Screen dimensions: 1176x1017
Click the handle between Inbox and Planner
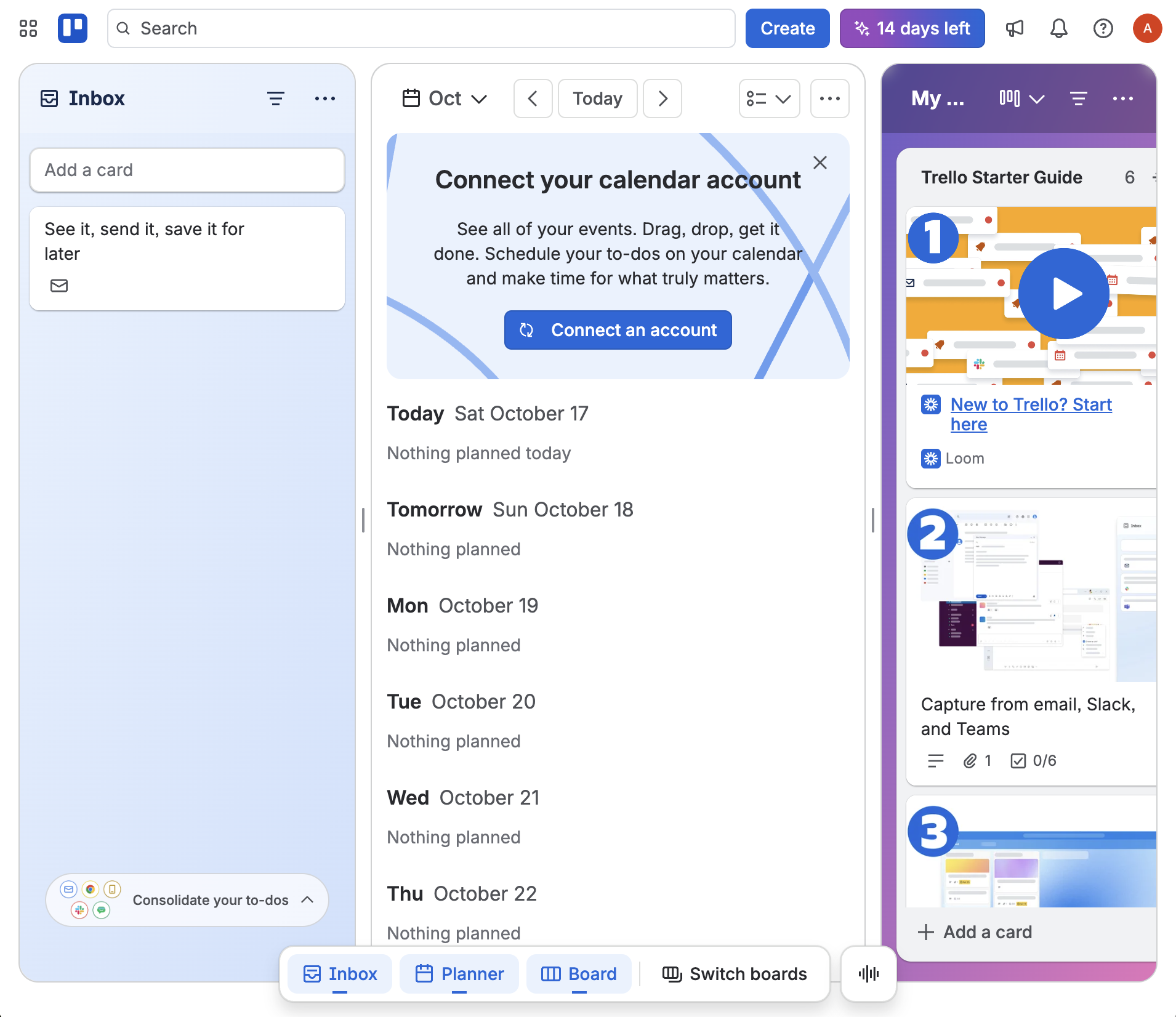click(363, 521)
